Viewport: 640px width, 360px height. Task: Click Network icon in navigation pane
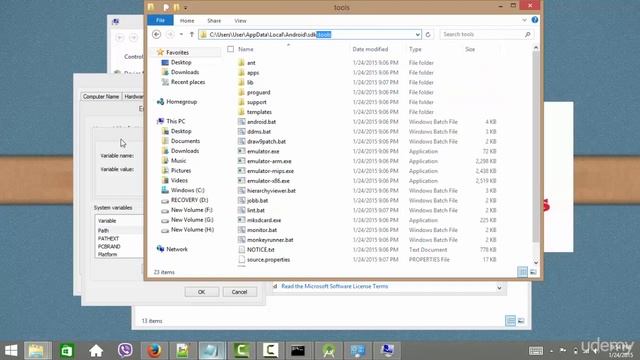[x=160, y=249]
